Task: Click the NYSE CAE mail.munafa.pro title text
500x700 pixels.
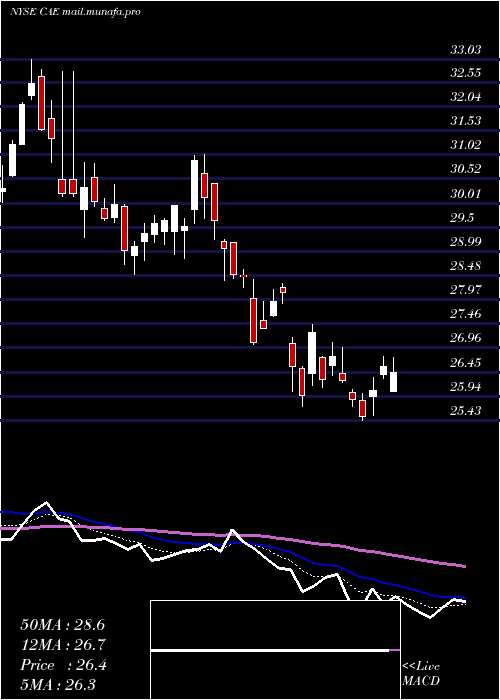Action: tap(75, 12)
